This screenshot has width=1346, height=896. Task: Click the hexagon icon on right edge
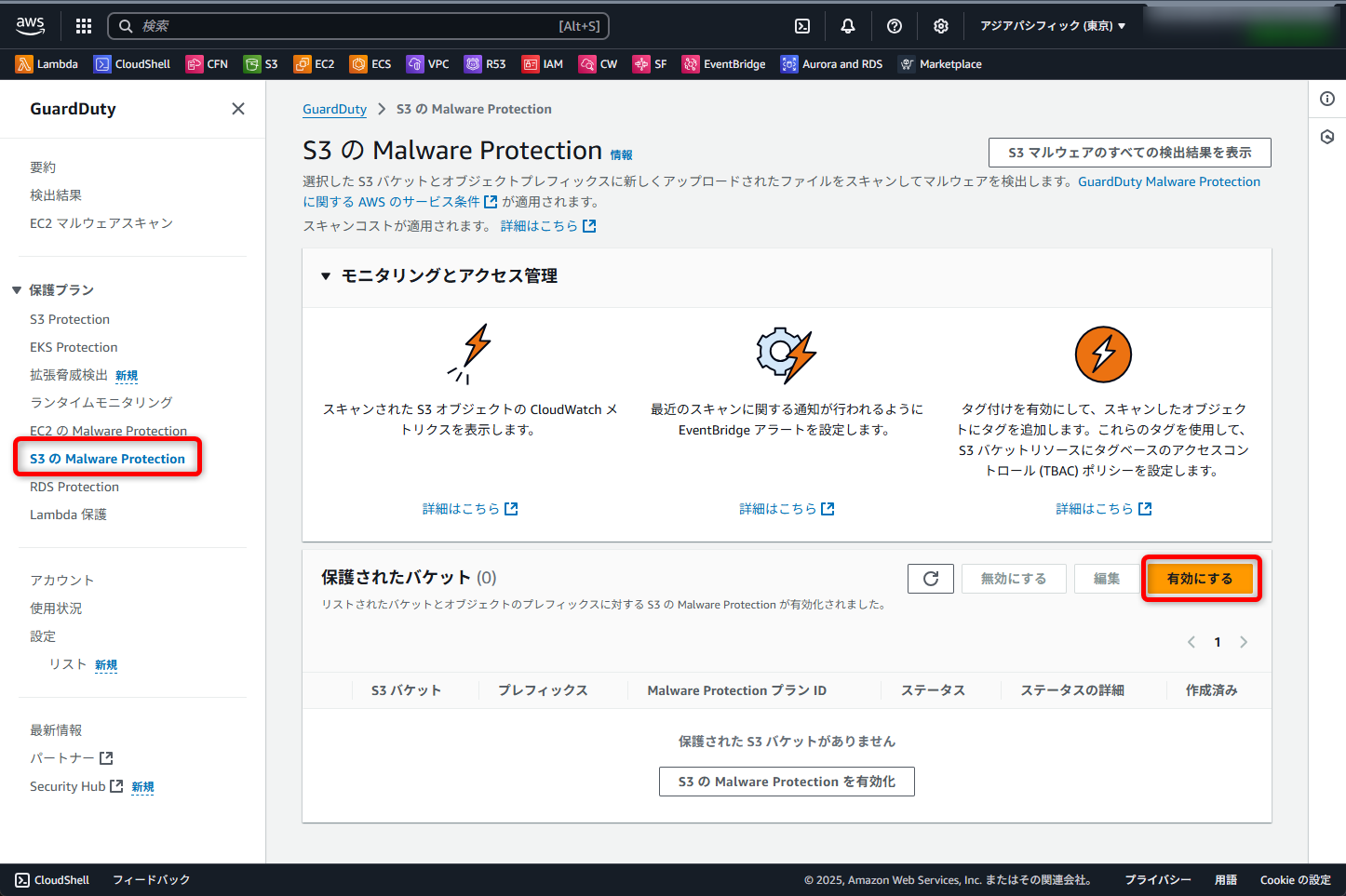[x=1327, y=137]
